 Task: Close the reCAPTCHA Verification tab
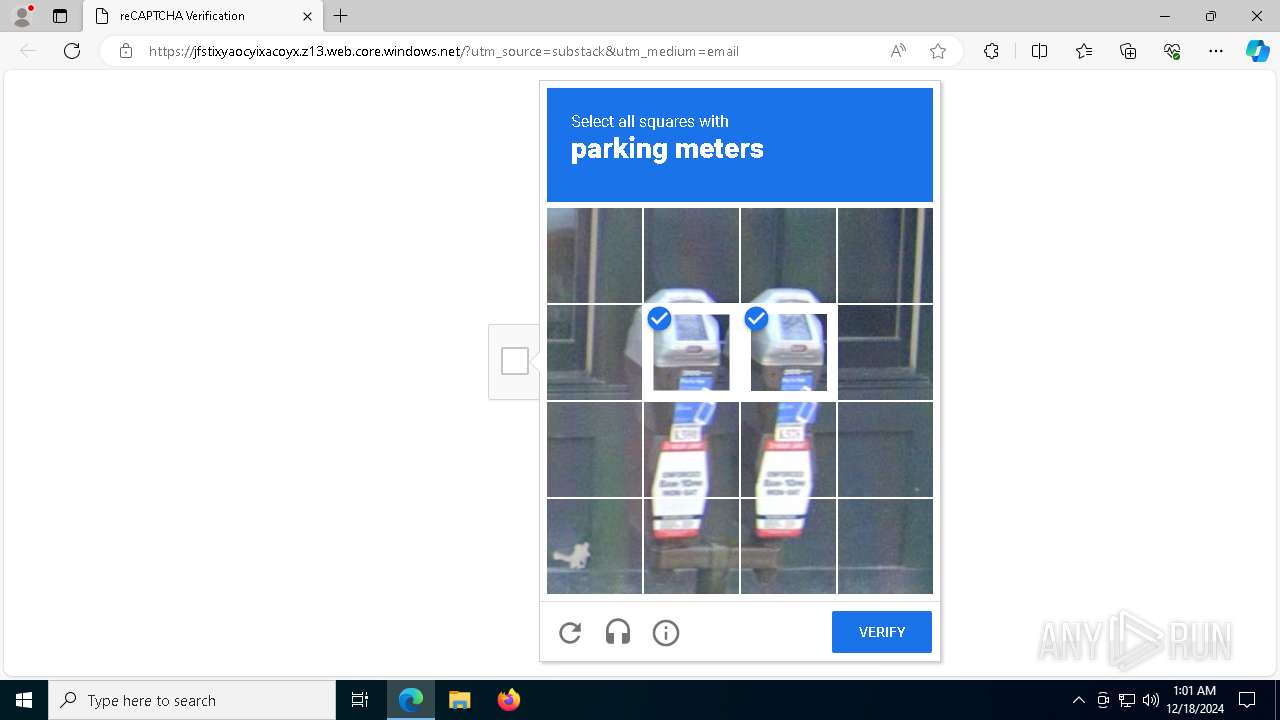tap(307, 16)
